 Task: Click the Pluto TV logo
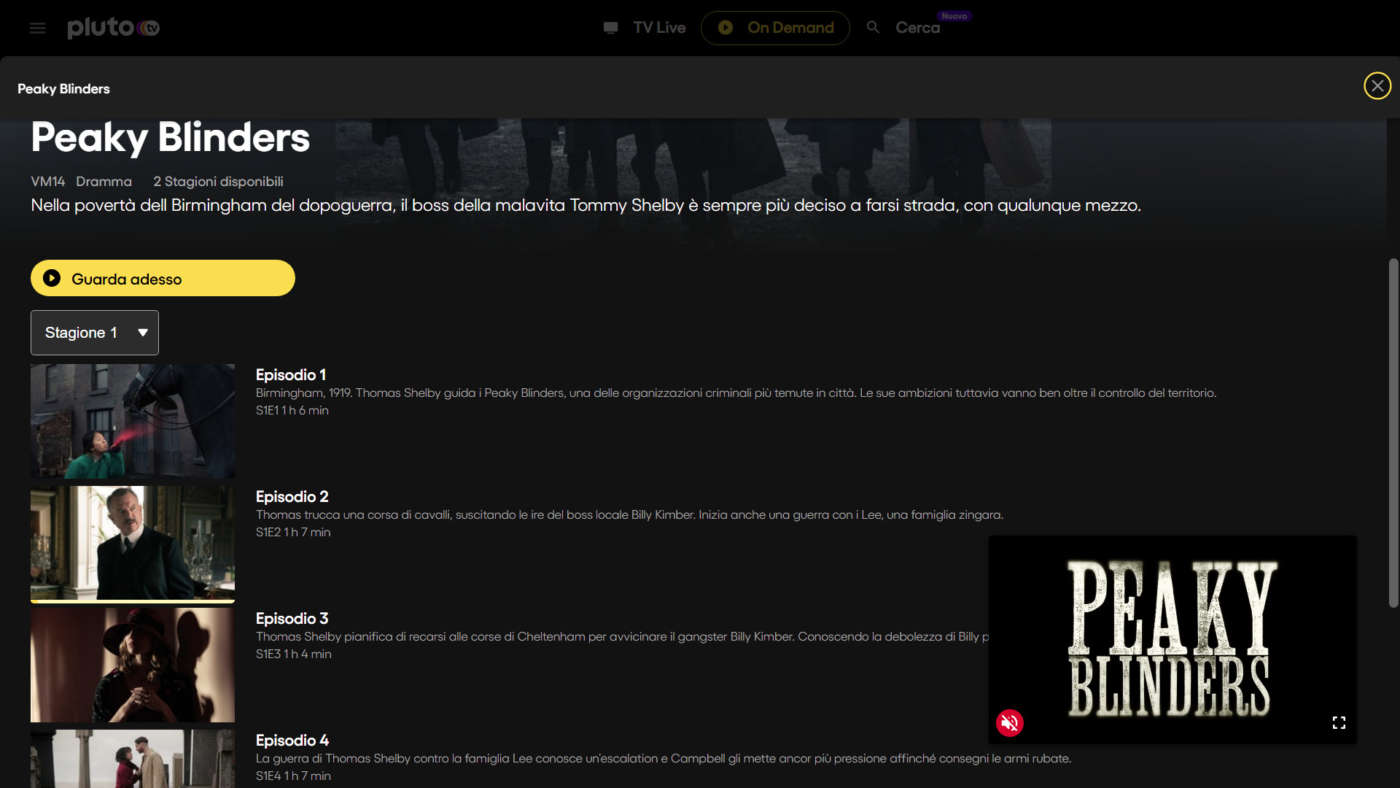pyautogui.click(x=112, y=27)
